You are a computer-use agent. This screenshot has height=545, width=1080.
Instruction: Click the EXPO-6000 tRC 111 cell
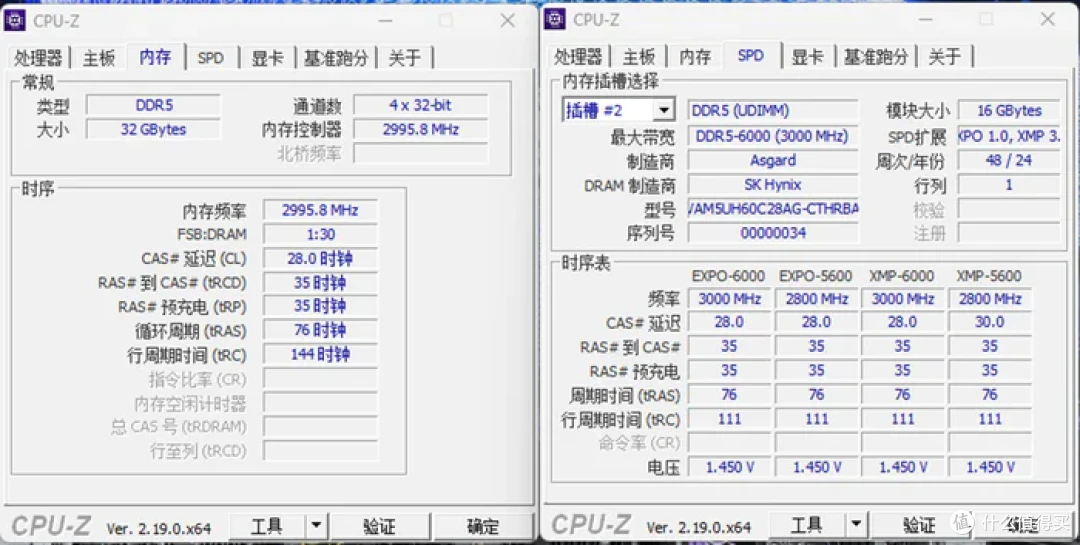pos(729,419)
